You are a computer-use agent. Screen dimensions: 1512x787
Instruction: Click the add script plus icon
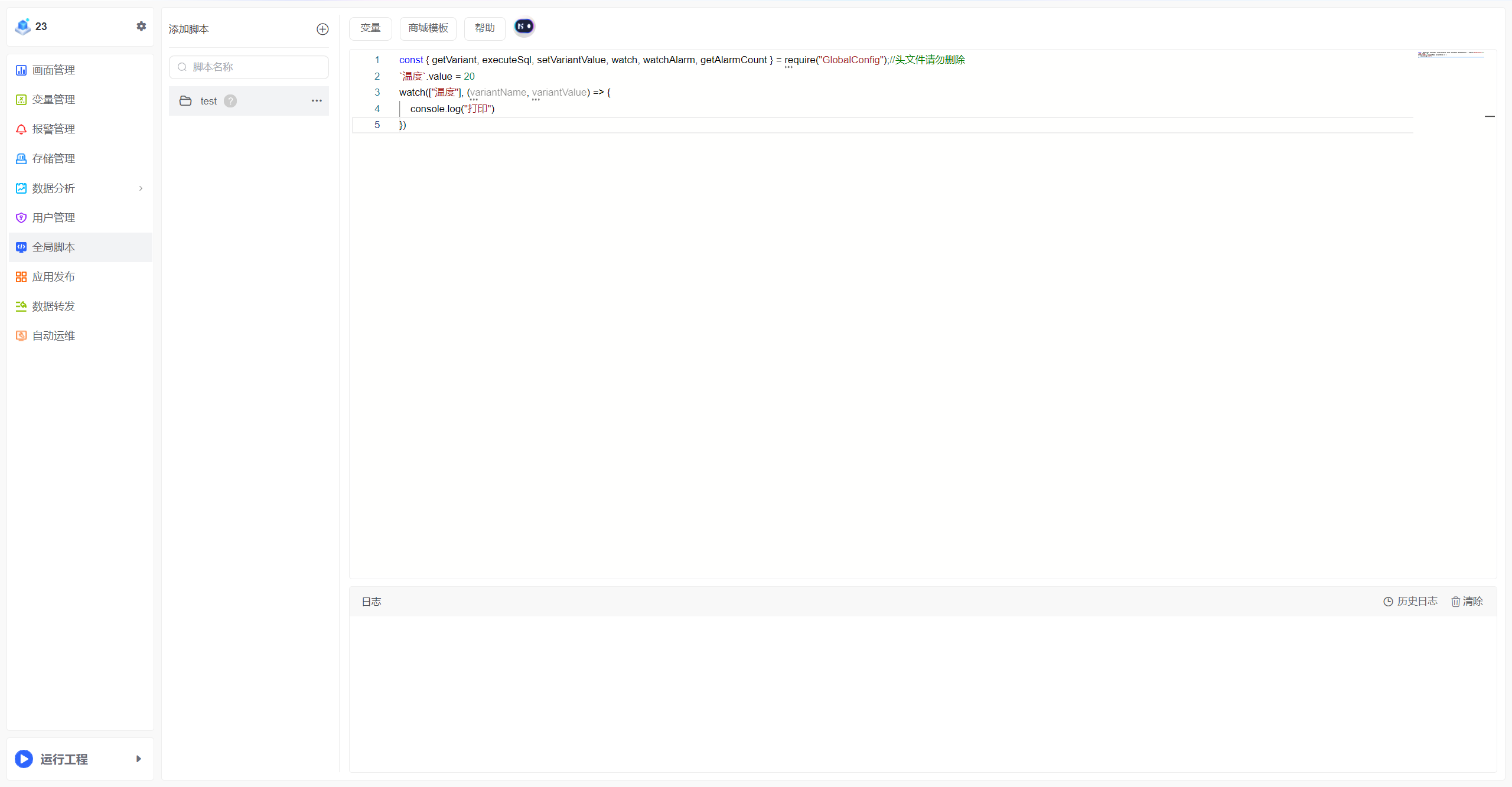pos(322,29)
